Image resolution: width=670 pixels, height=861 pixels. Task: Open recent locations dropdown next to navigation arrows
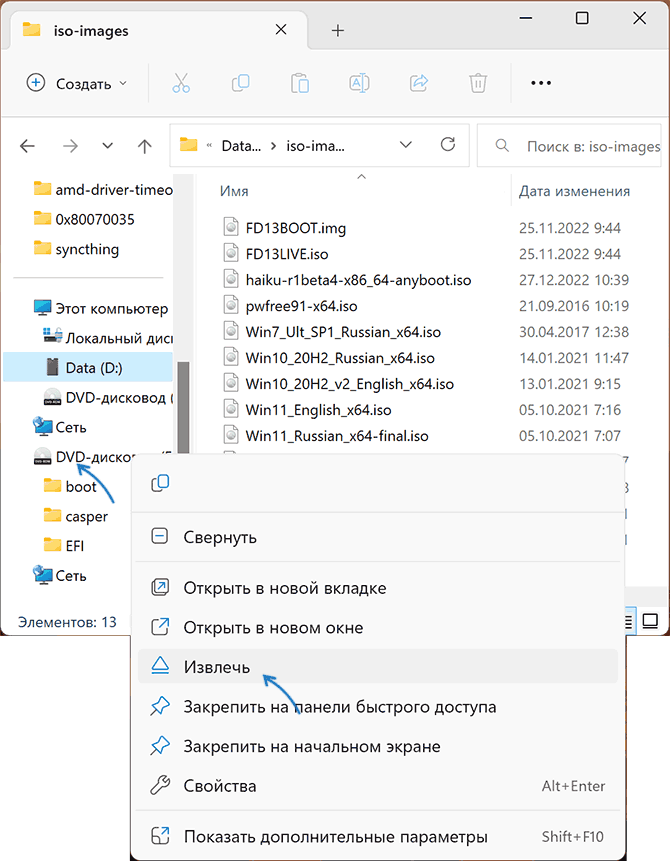pyautogui.click(x=107, y=145)
